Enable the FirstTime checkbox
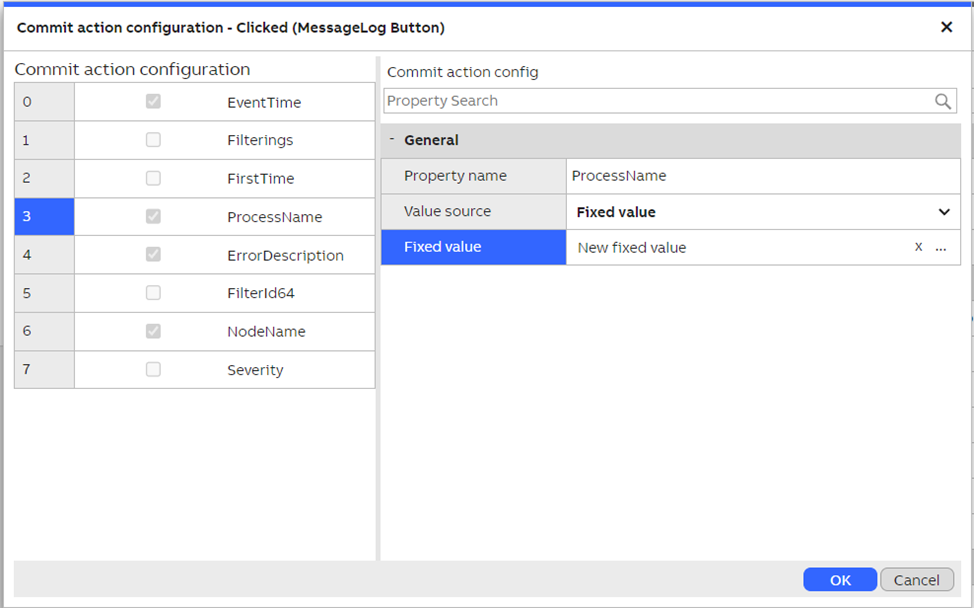974x608 pixels. 153,178
